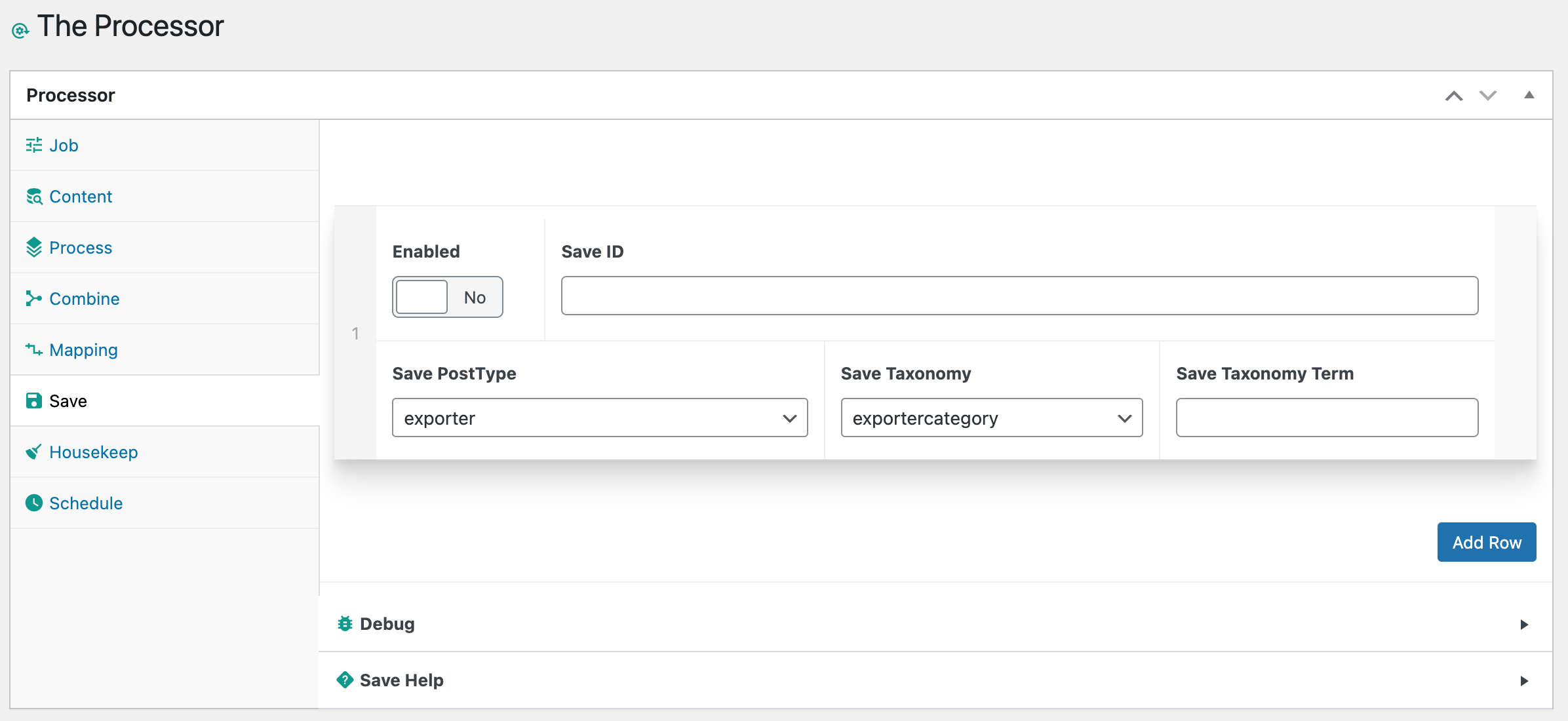This screenshot has height=721, width=1568.
Task: Toggle the Enabled switch to Yes
Action: point(447,297)
